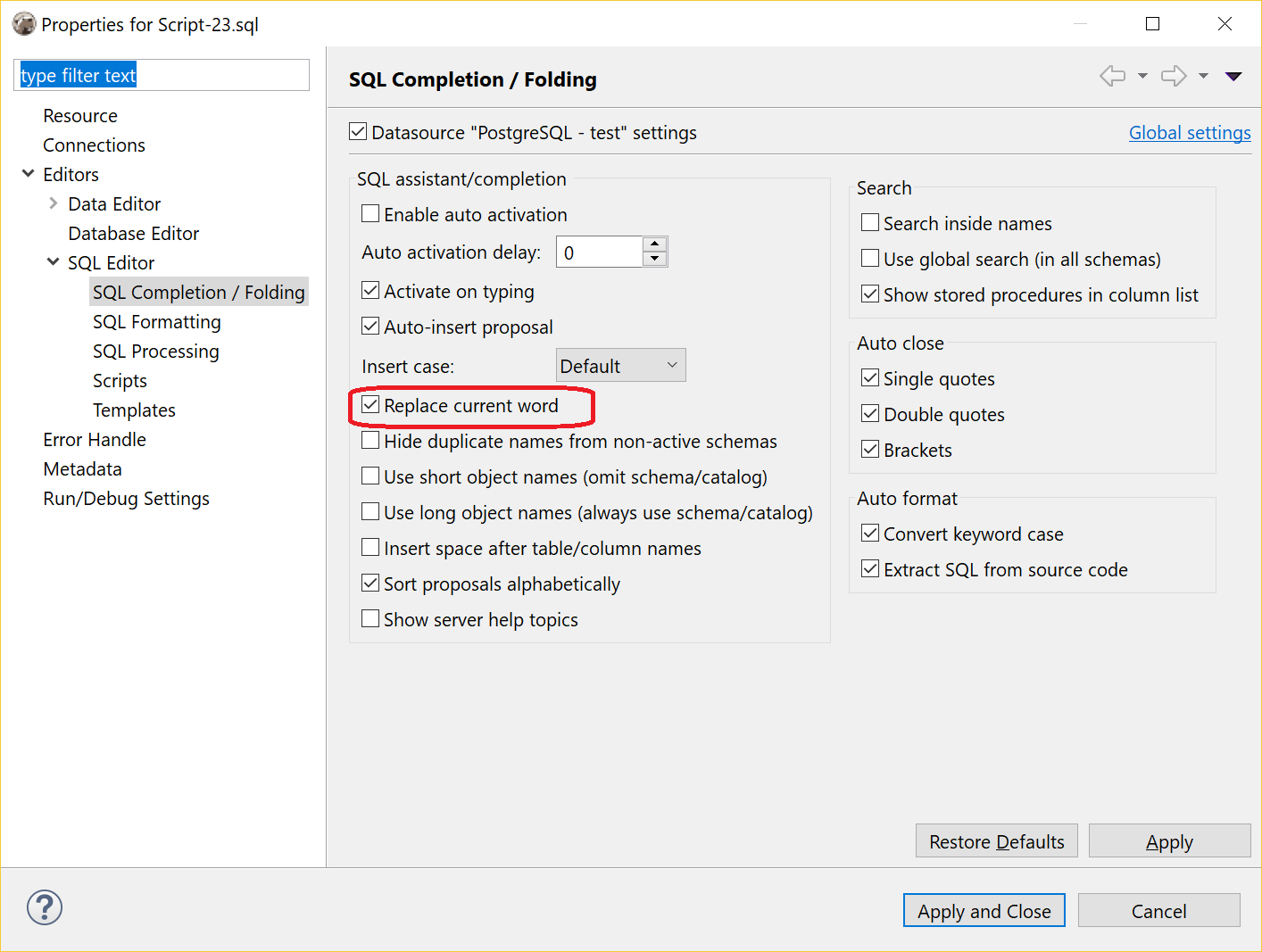Viewport: 1262px width, 952px height.
Task: Click the back navigation arrow
Action: (1112, 76)
